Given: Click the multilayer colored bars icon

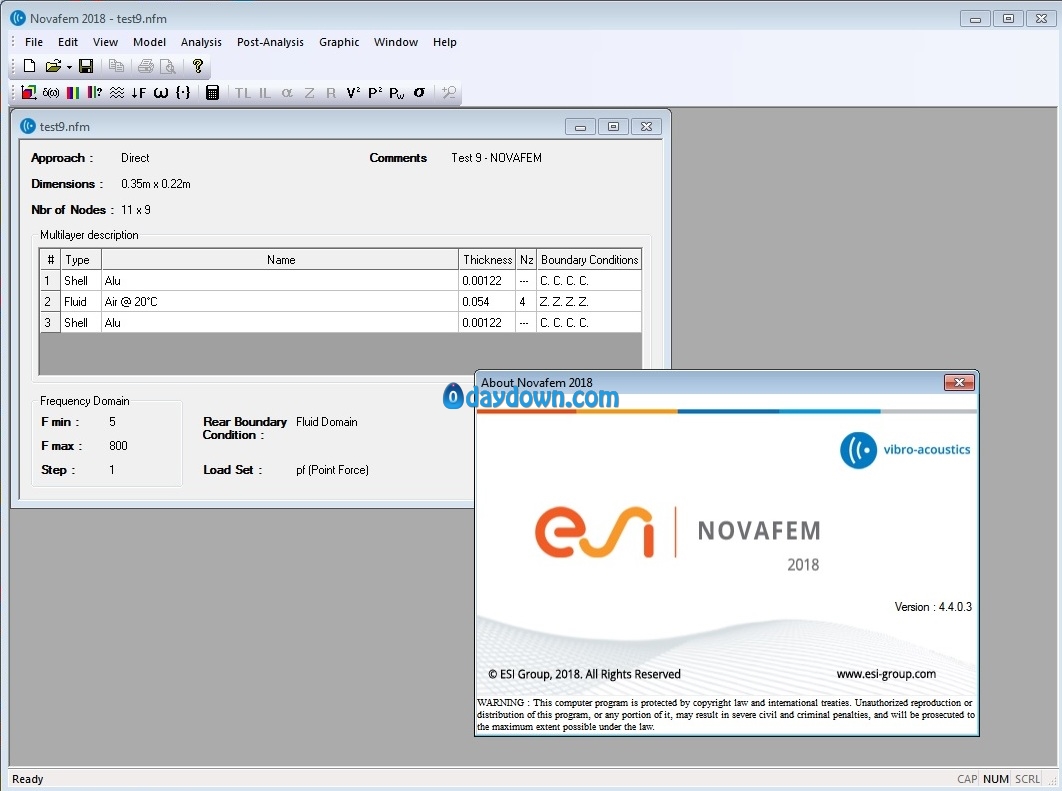Looking at the screenshot, I should [x=73, y=92].
